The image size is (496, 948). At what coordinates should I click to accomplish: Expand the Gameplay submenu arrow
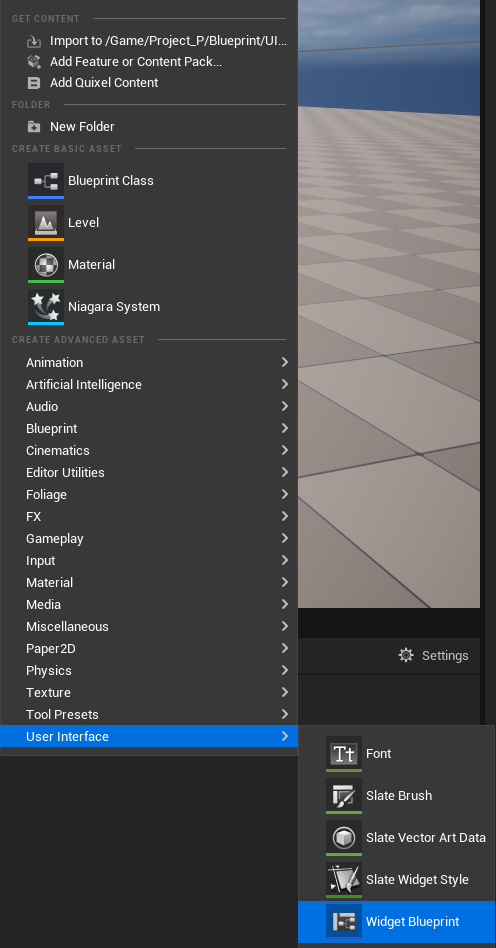[285, 538]
